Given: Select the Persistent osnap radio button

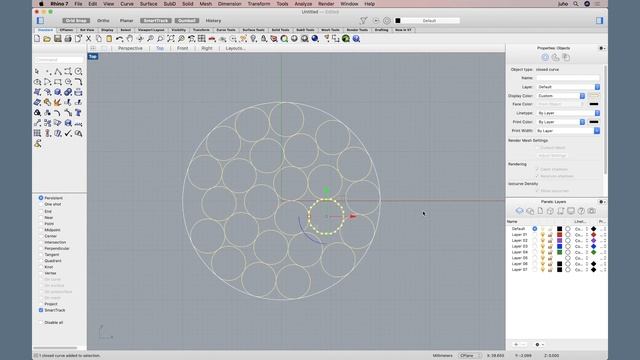Looking at the screenshot, I should pyautogui.click(x=41, y=198).
